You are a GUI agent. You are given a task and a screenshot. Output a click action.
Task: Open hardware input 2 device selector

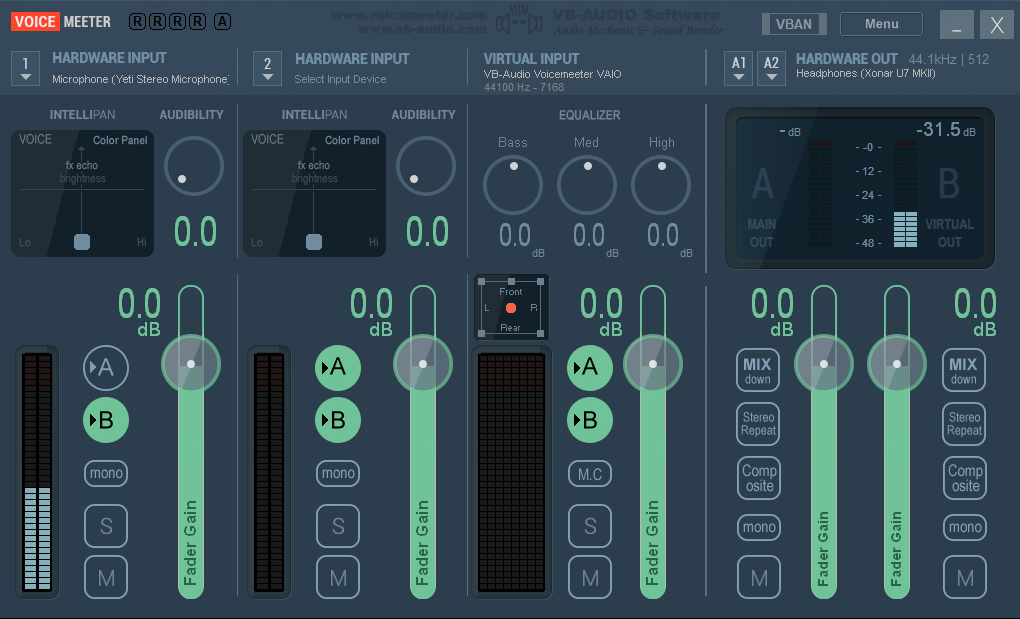(267, 68)
